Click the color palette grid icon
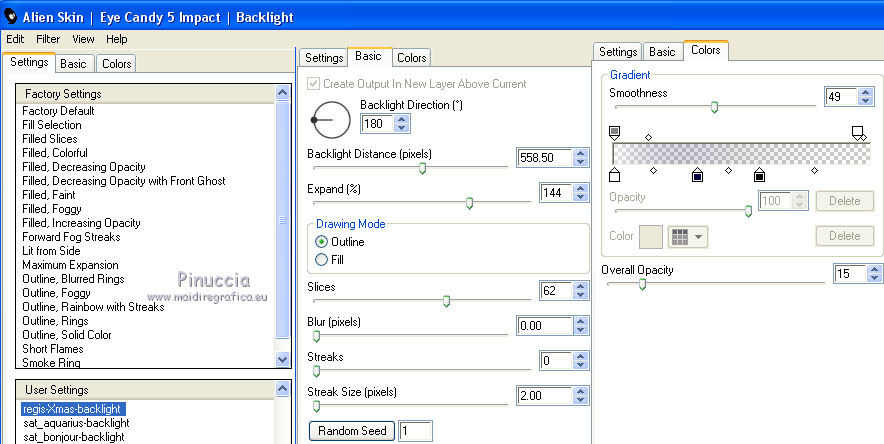884x444 pixels. pyautogui.click(x=680, y=237)
